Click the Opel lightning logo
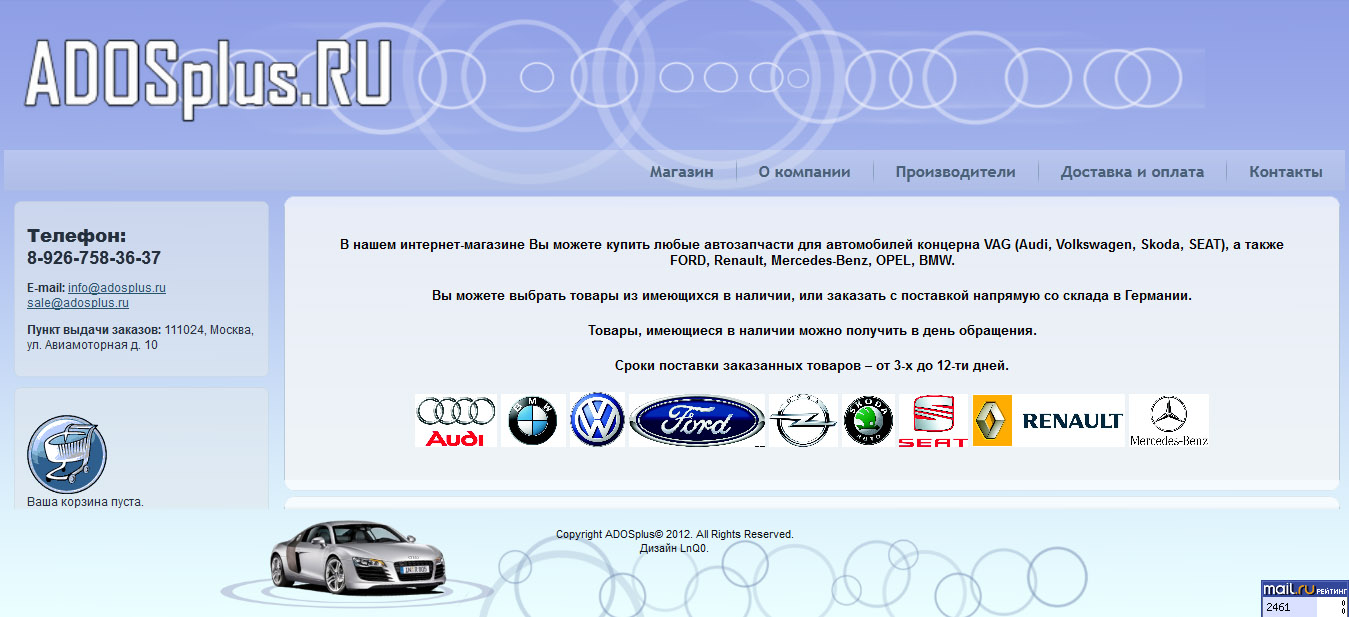Viewport: 1349px width, 617px height. (803, 420)
